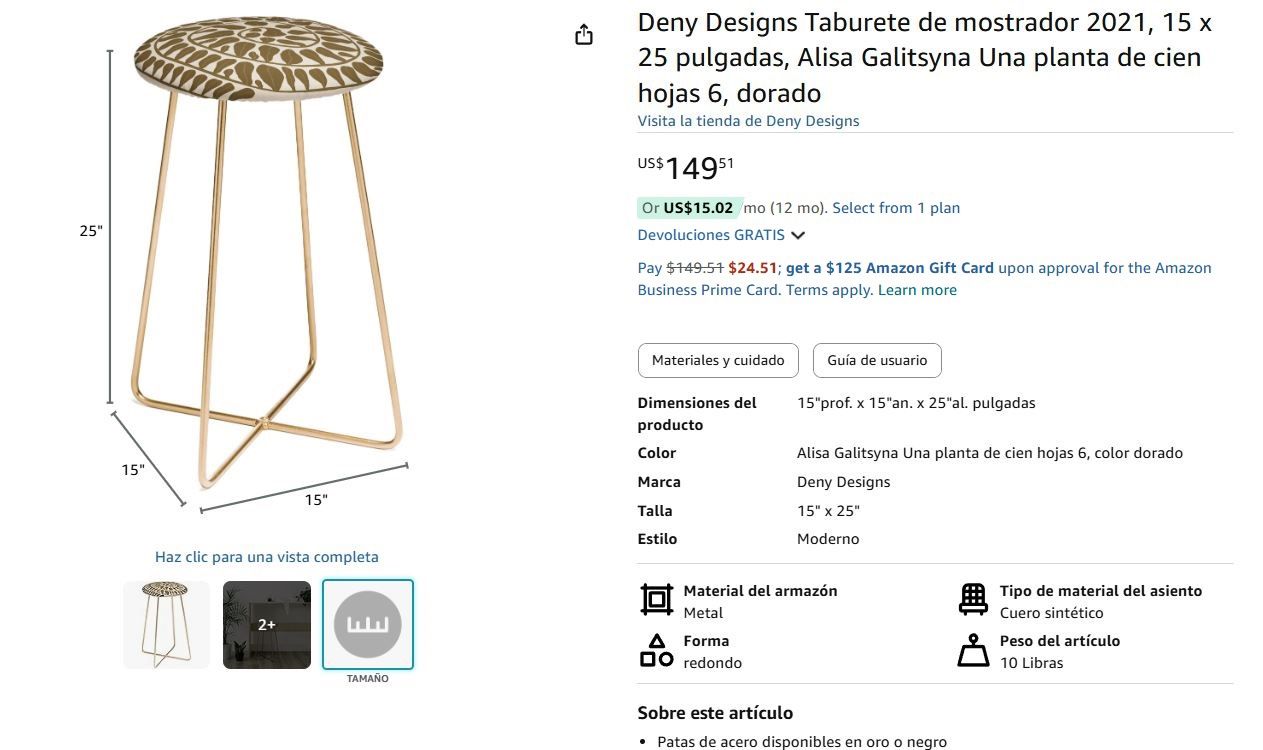This screenshot has height=750, width=1263.
Task: Click the Guía de usuario button
Action: 876,360
